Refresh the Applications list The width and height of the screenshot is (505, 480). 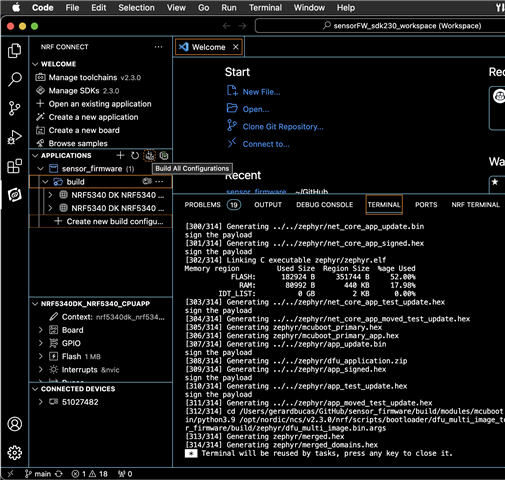[x=135, y=155]
